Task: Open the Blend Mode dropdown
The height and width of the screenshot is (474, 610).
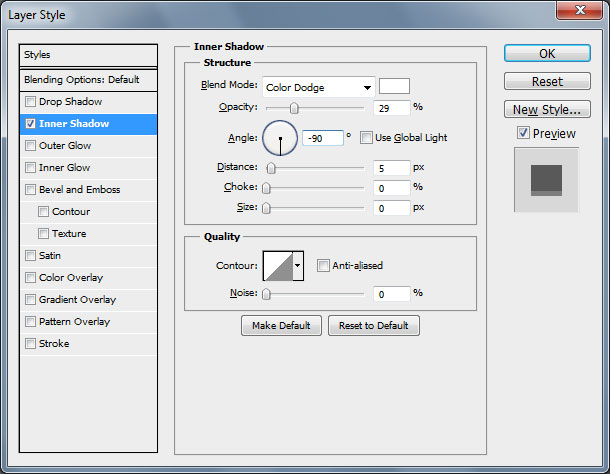Action: pos(318,87)
